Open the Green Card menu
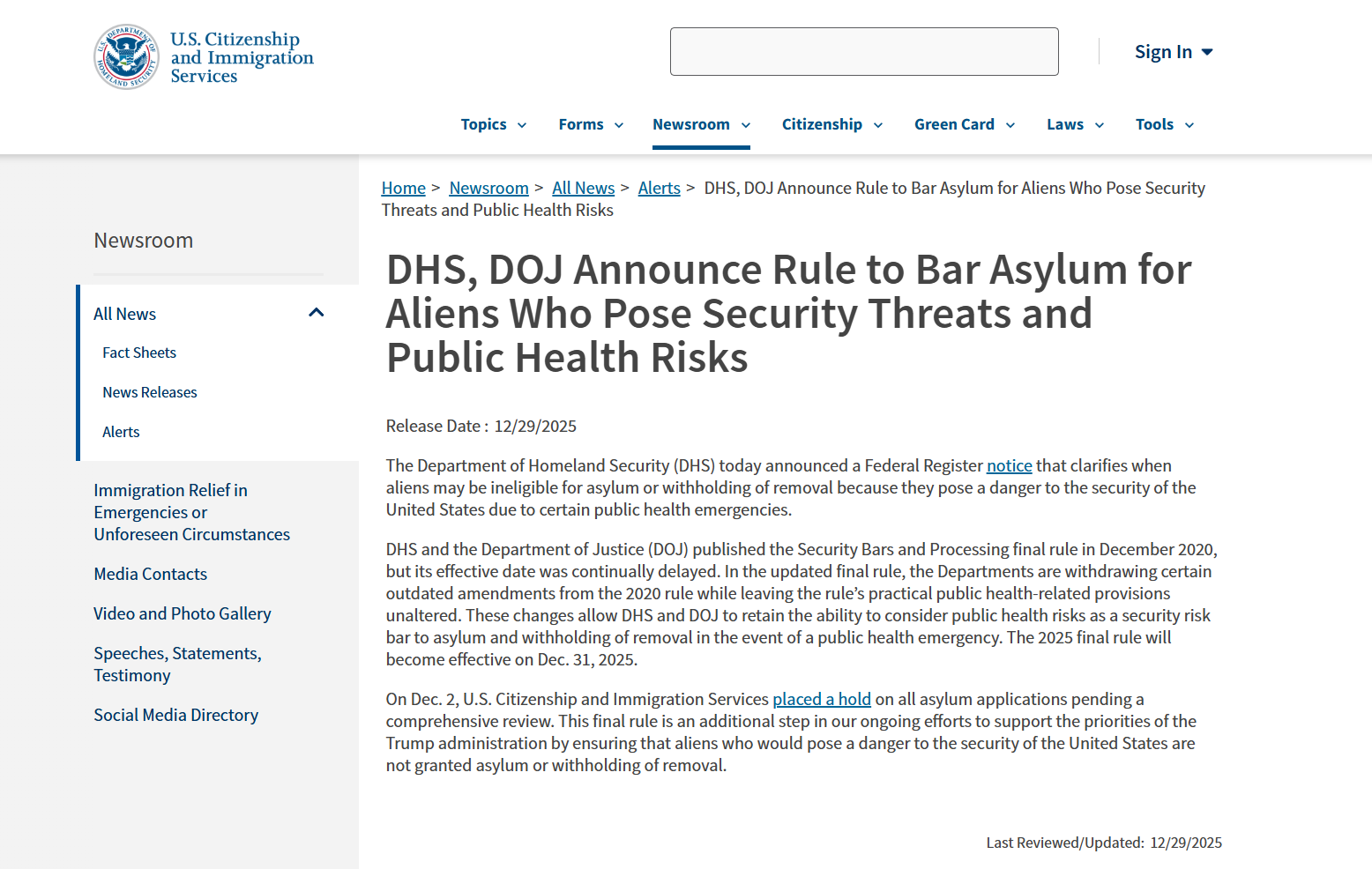1372x869 pixels. pyautogui.click(x=964, y=125)
